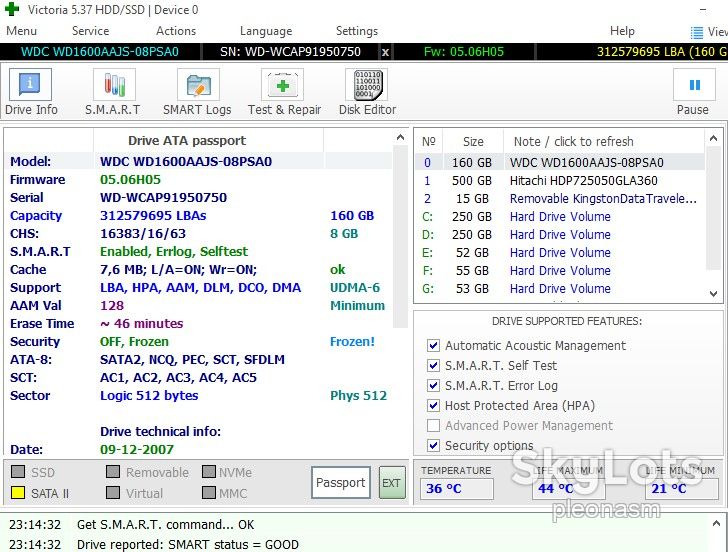Screen dimensions: 728x552
Task: Click the green EXT button
Action: point(392,483)
